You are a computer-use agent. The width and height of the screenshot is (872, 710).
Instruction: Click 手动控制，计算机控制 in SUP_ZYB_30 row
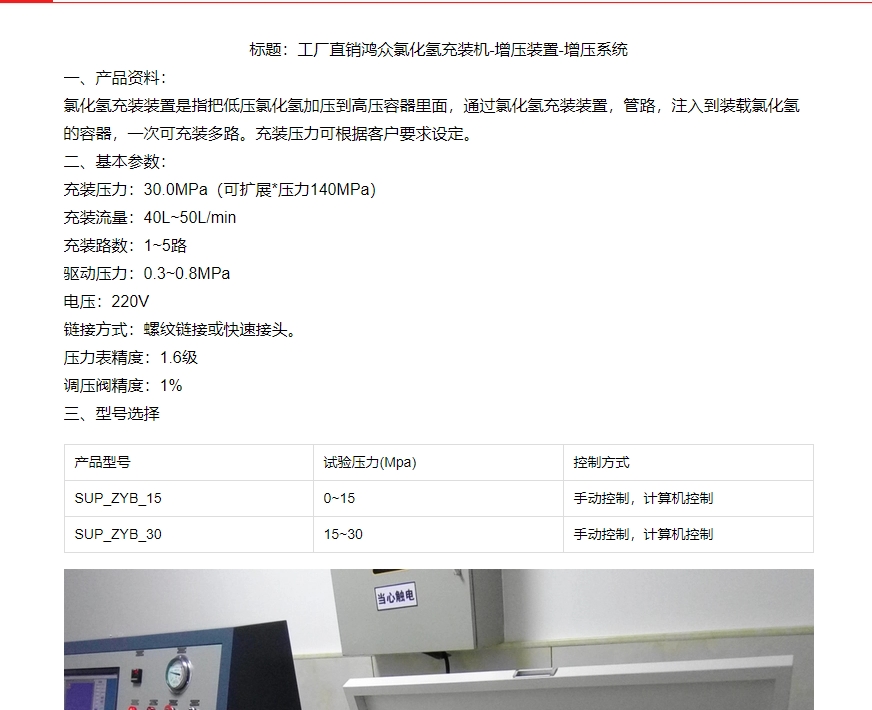coord(688,535)
